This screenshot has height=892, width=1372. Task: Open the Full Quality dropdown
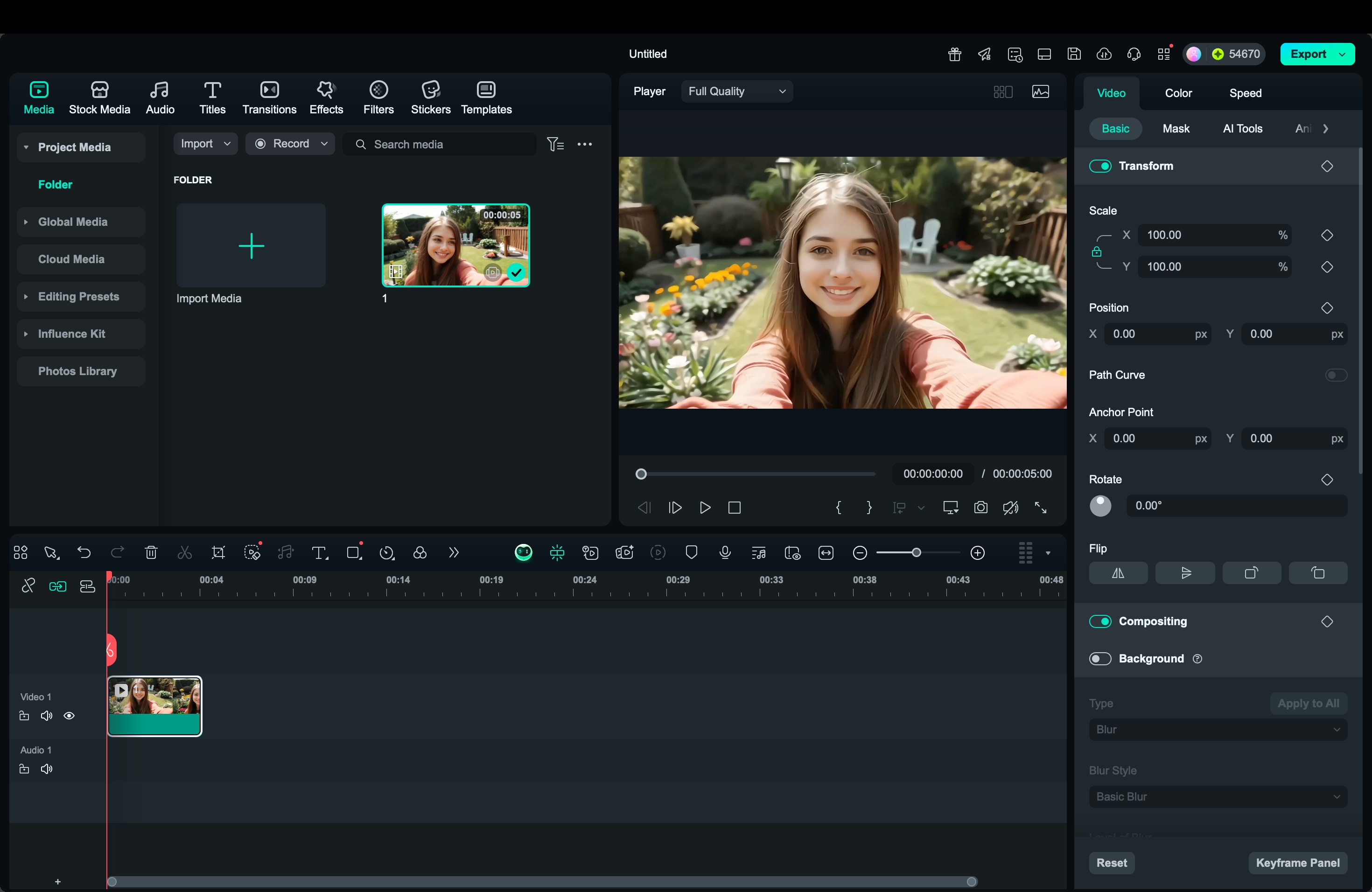click(x=736, y=91)
